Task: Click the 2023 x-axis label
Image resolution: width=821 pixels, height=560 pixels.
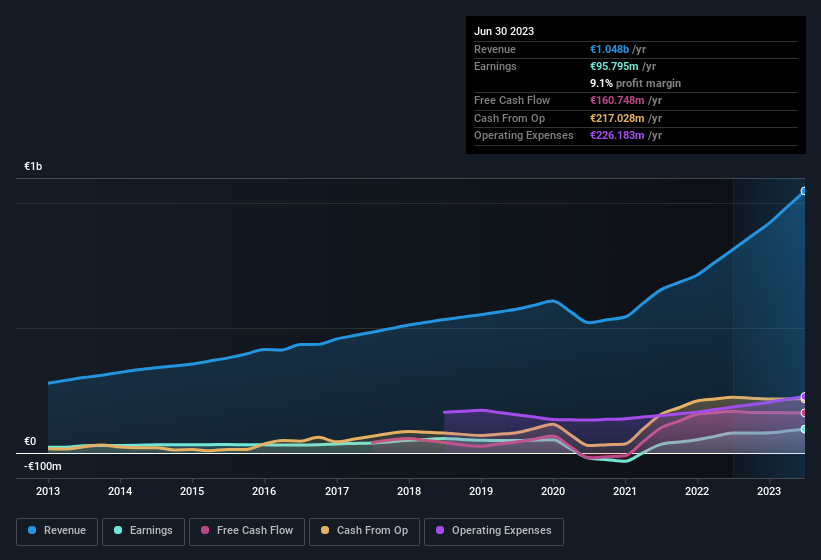Action: coord(769,491)
